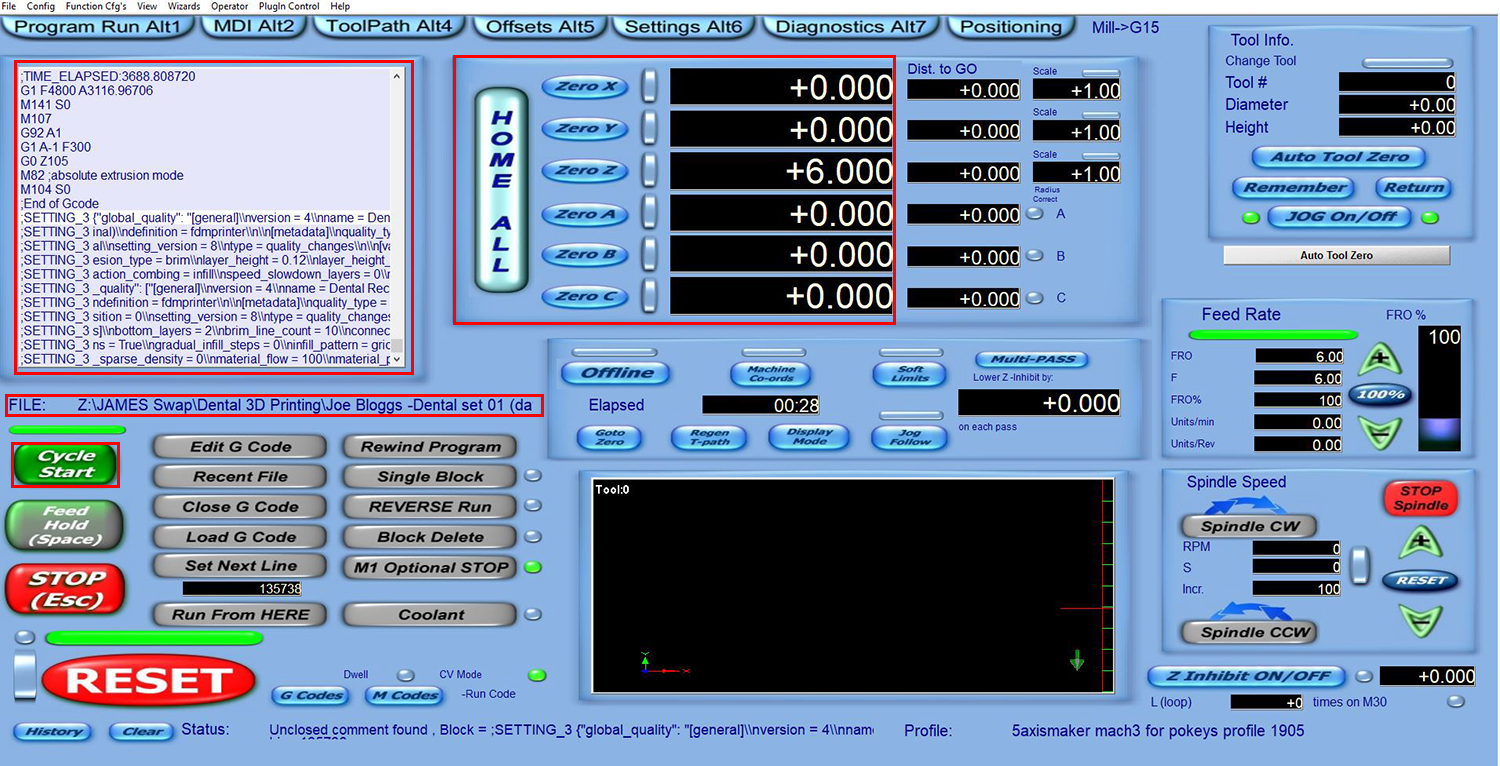Click the Spindle CW button
The image size is (1500, 766).
click(1249, 526)
